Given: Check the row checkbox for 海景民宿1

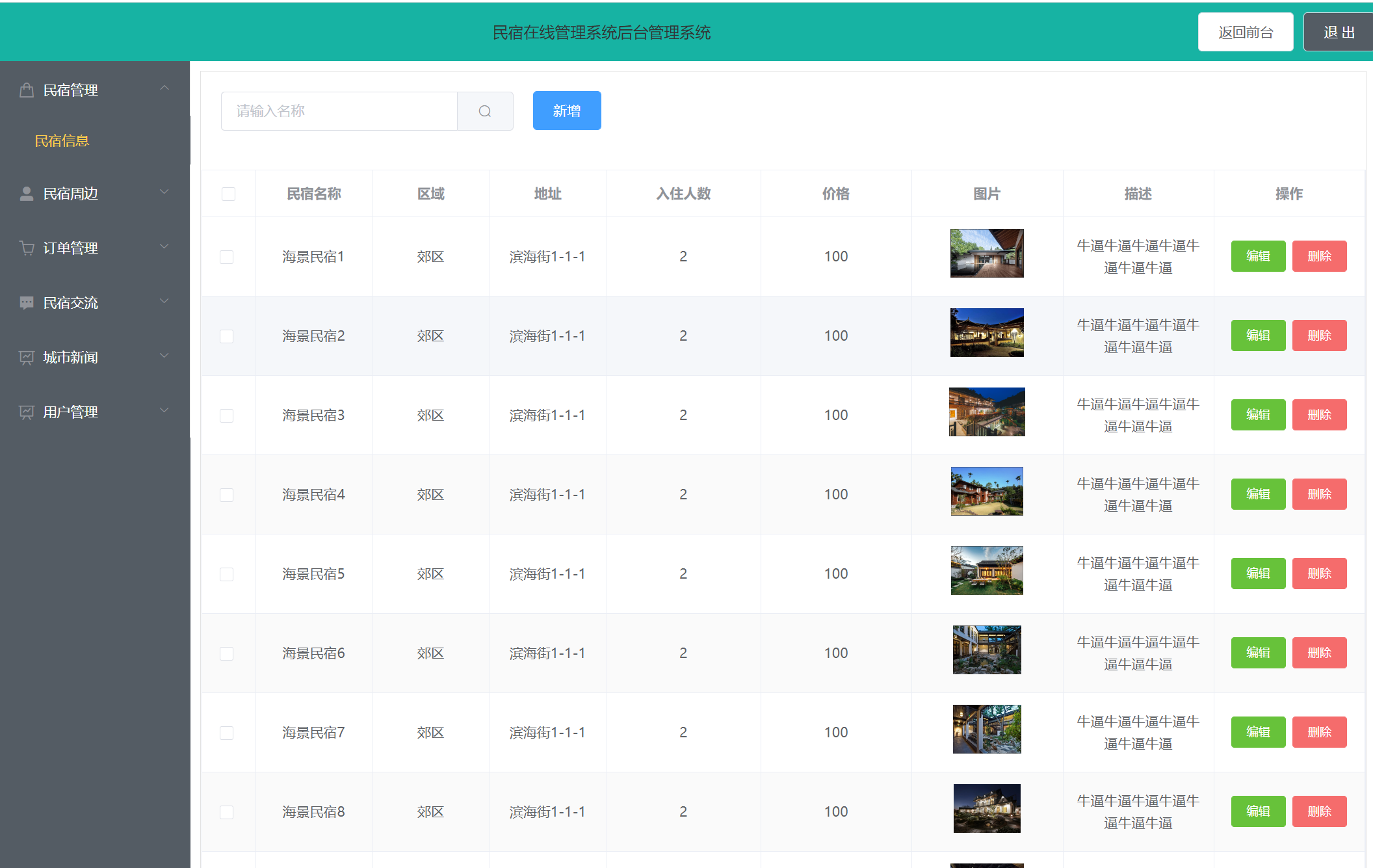Looking at the screenshot, I should pos(226,257).
